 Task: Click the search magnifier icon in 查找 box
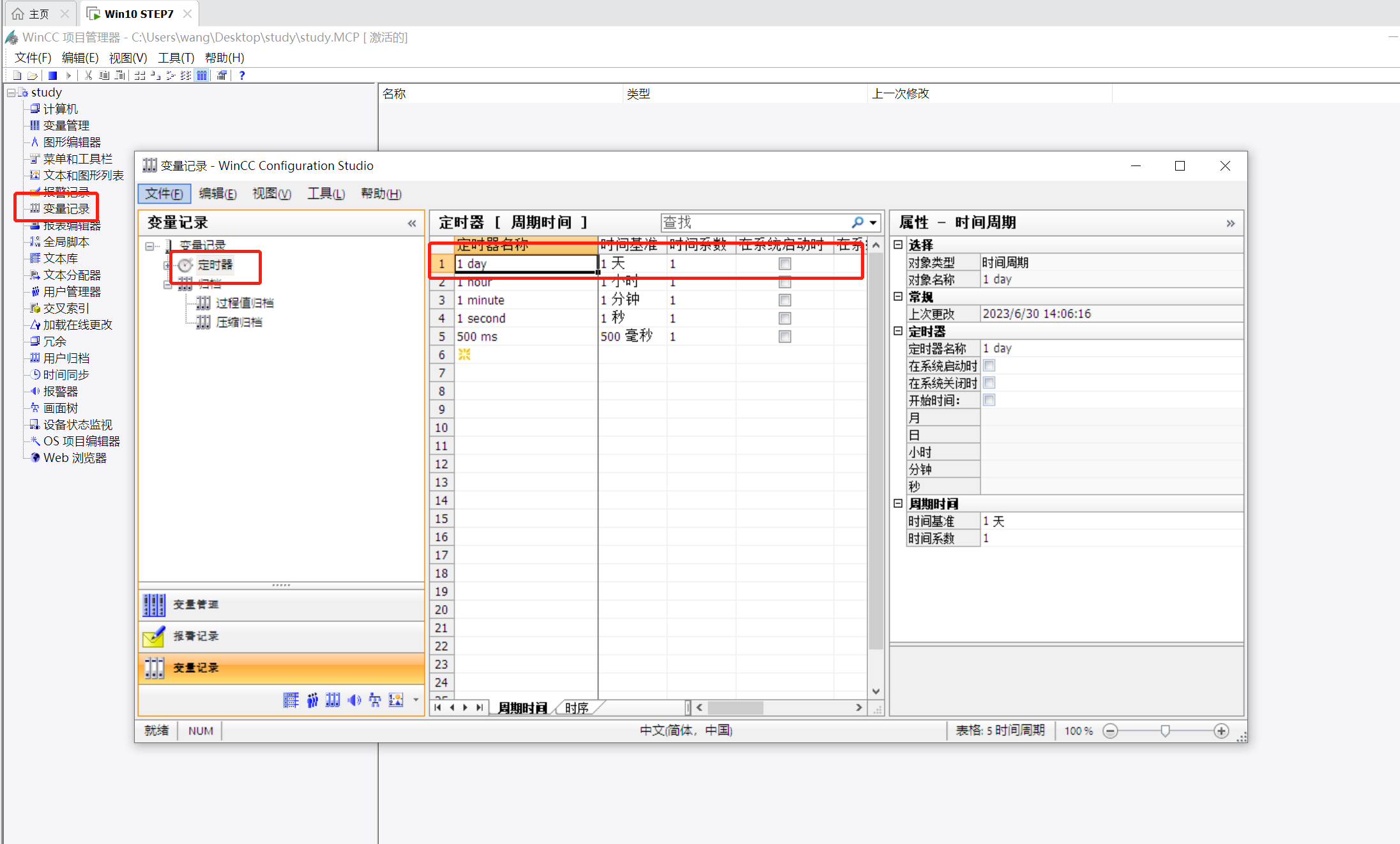[857, 222]
